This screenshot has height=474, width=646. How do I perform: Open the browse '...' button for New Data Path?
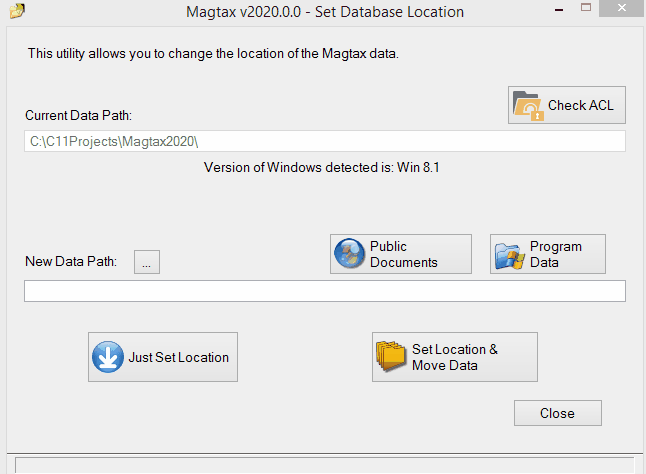(147, 262)
